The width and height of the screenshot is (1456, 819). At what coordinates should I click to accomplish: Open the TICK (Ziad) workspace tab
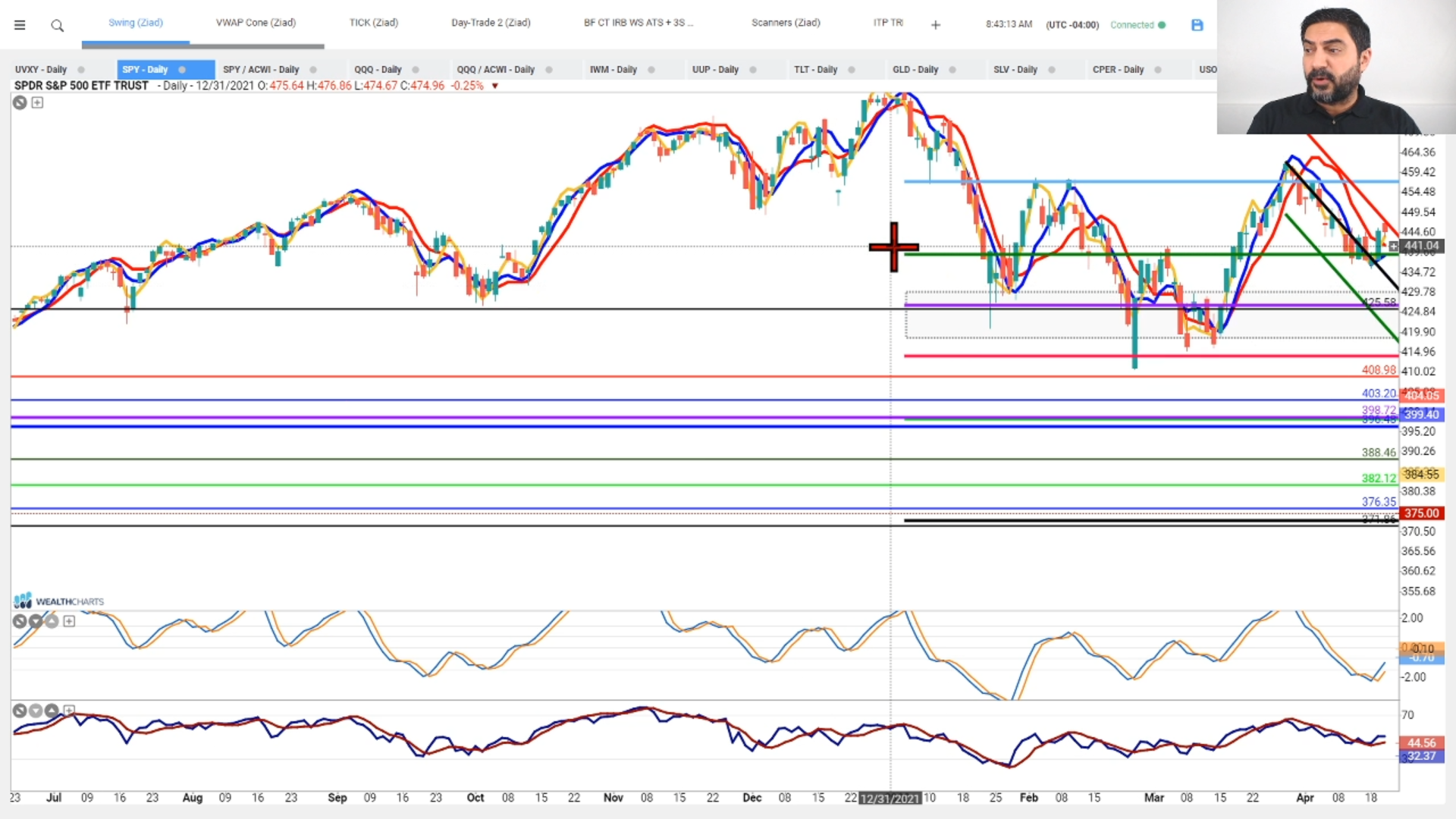[374, 23]
